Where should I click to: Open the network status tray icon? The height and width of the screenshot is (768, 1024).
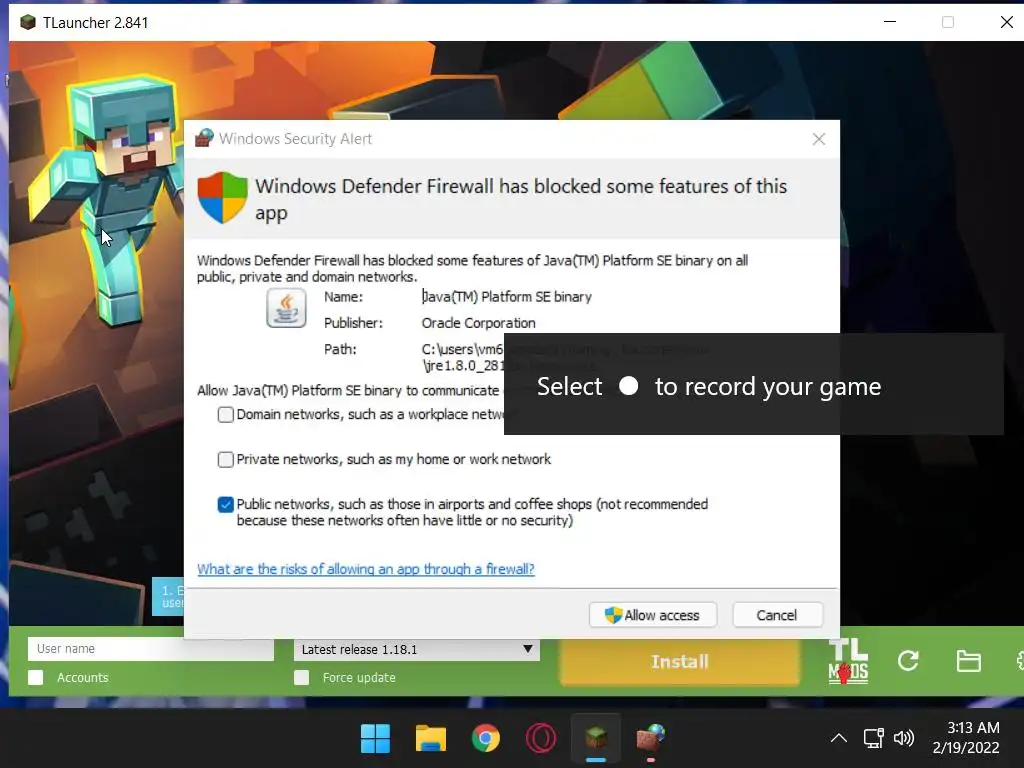[x=873, y=739]
